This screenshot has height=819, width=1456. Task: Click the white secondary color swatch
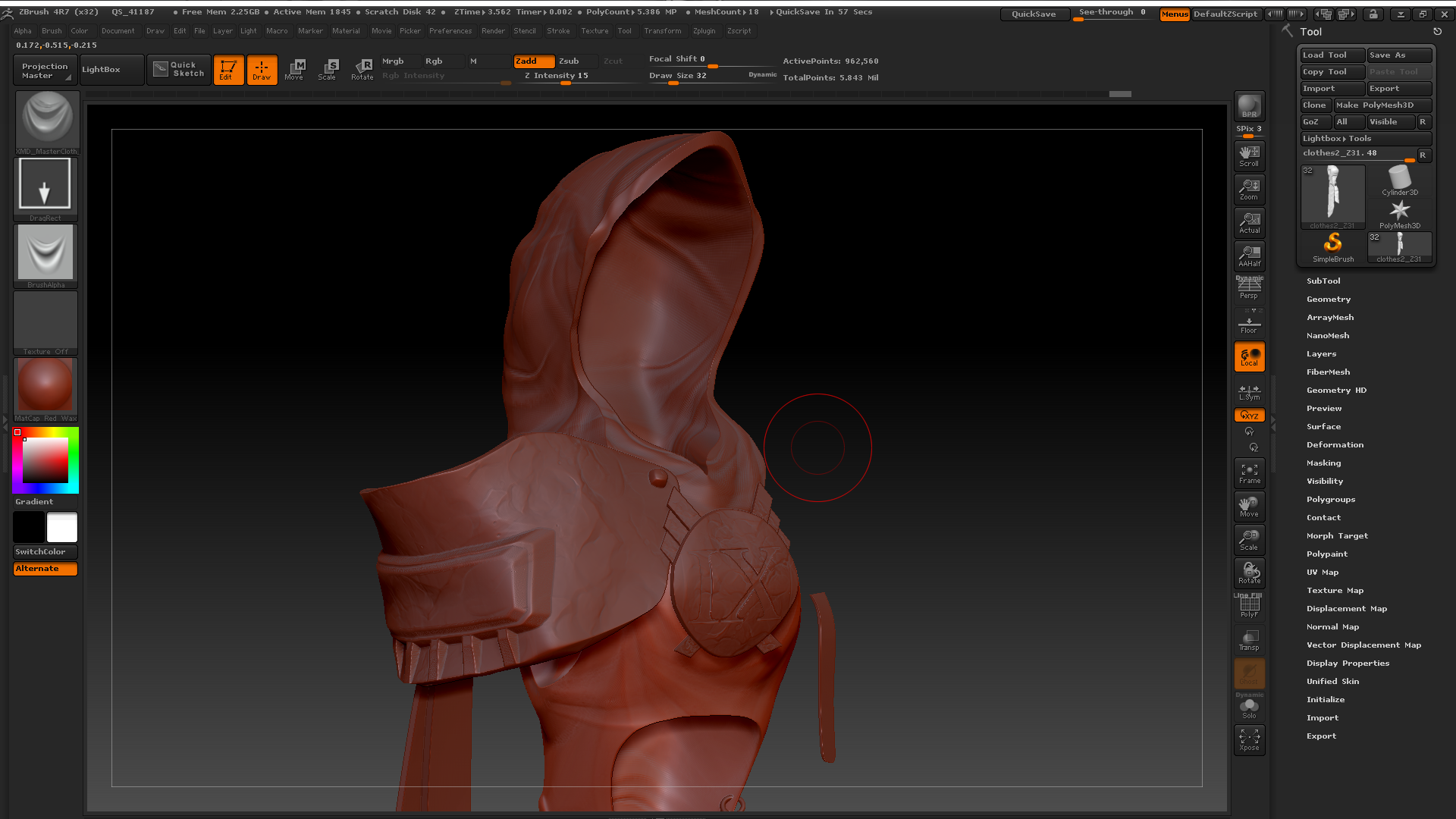pyautogui.click(x=62, y=527)
